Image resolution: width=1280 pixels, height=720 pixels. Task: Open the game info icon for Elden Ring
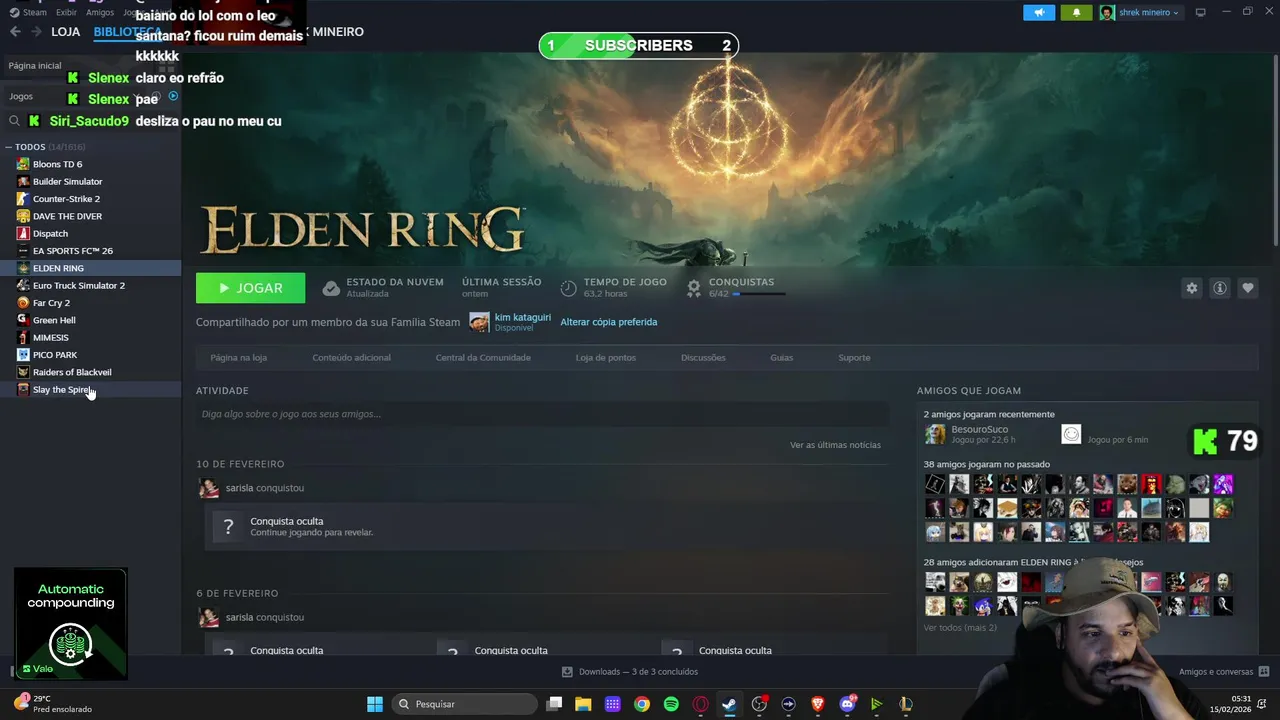coord(1219,288)
